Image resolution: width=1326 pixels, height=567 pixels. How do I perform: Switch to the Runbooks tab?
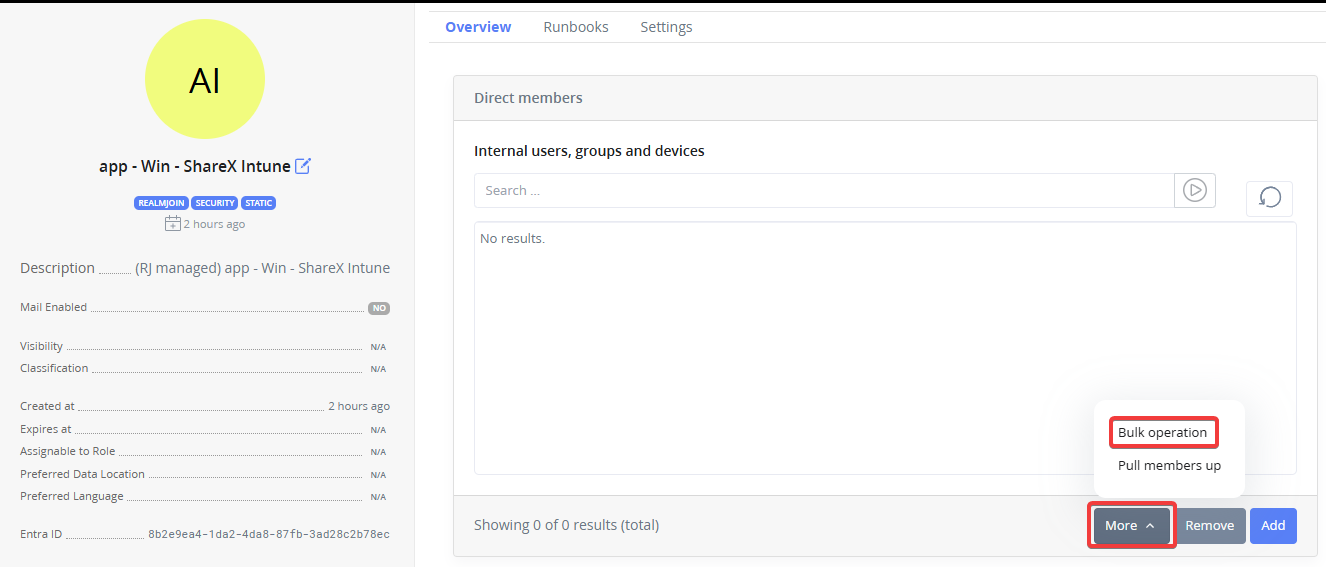click(576, 27)
